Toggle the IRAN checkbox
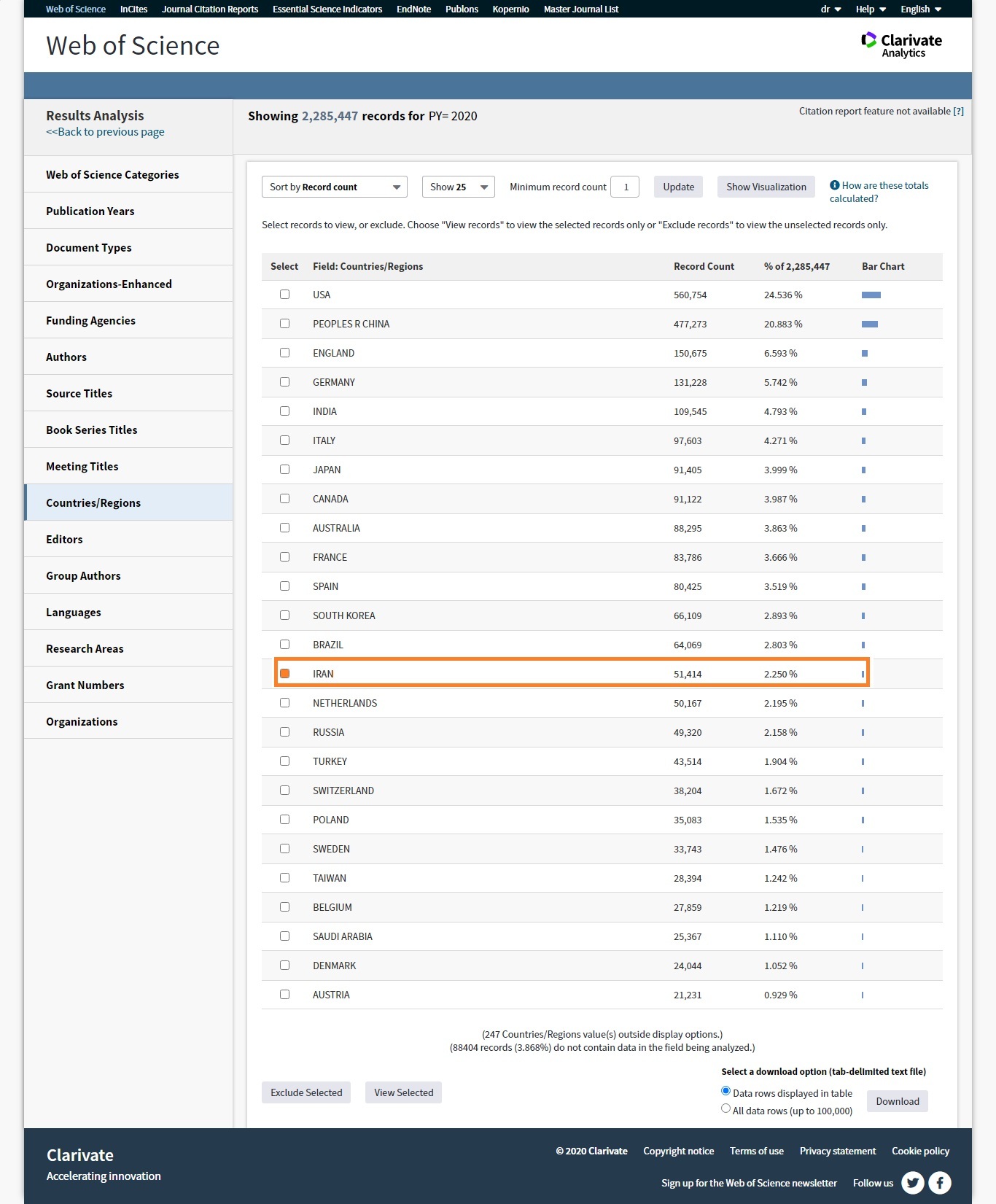 (284, 674)
